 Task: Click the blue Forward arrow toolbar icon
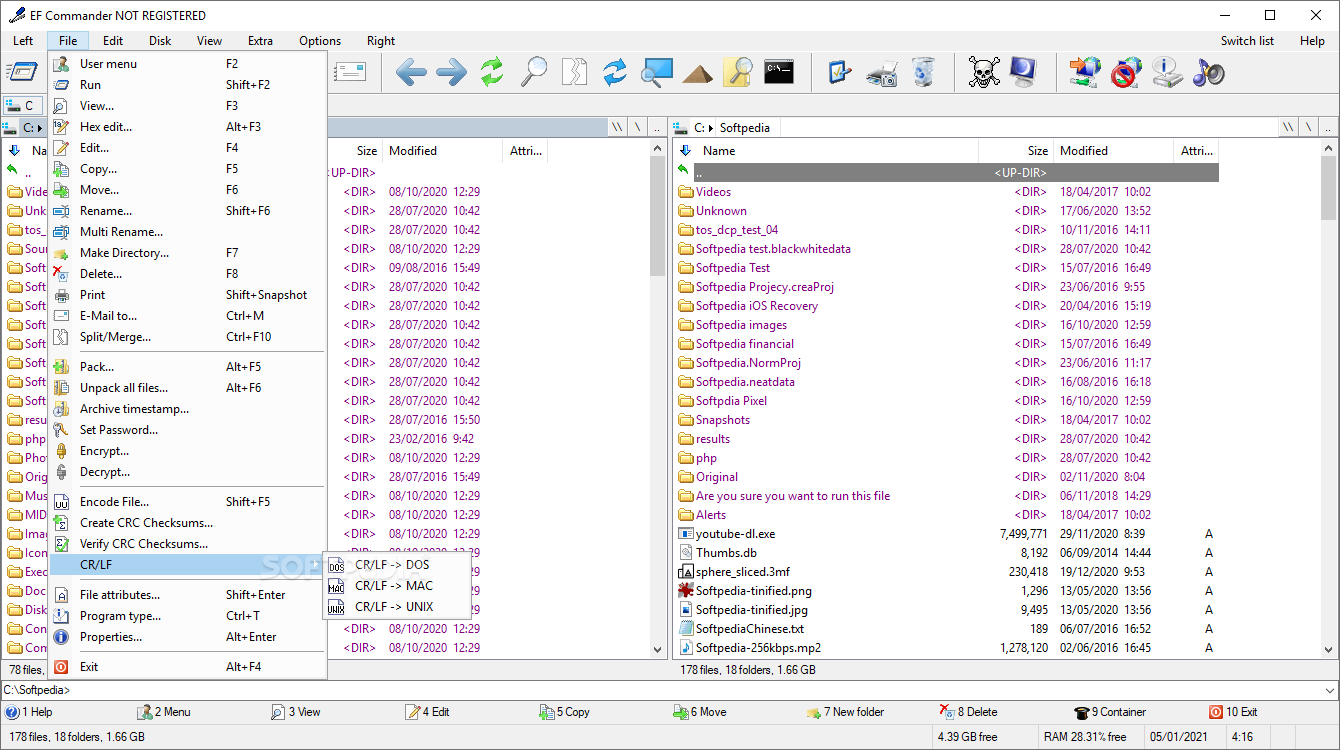coord(451,72)
